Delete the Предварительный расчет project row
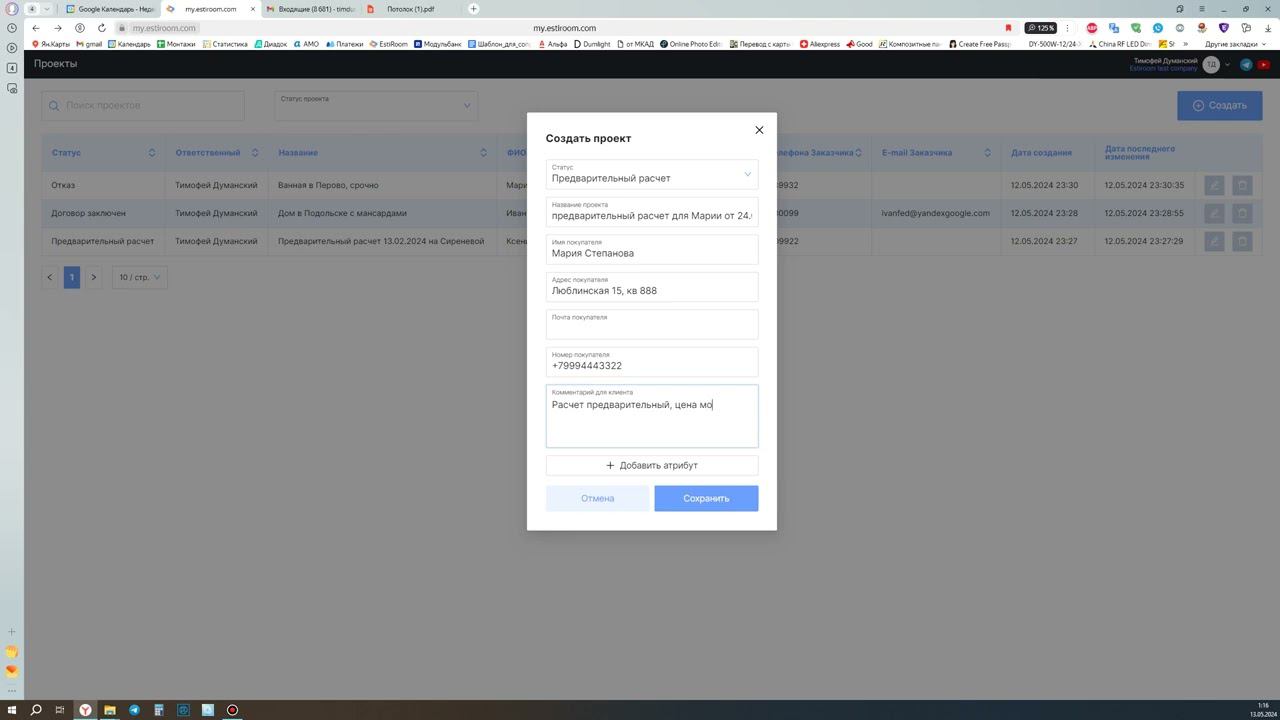This screenshot has height=720, width=1280. (1242, 241)
